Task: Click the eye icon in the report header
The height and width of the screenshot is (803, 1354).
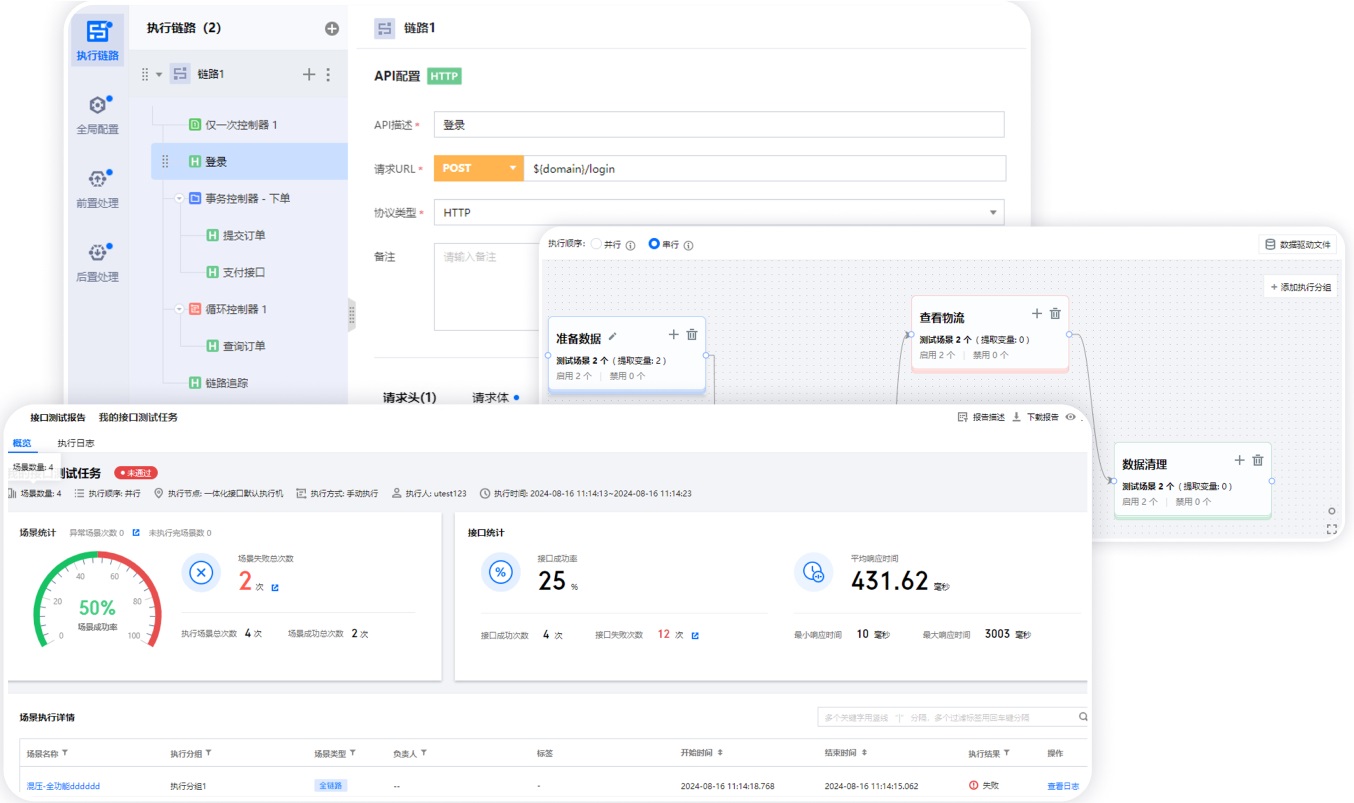Action: click(1070, 417)
